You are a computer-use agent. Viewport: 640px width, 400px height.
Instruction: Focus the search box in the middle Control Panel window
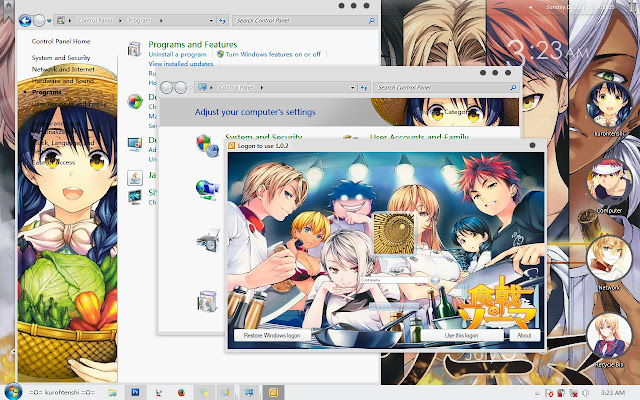tap(445, 87)
